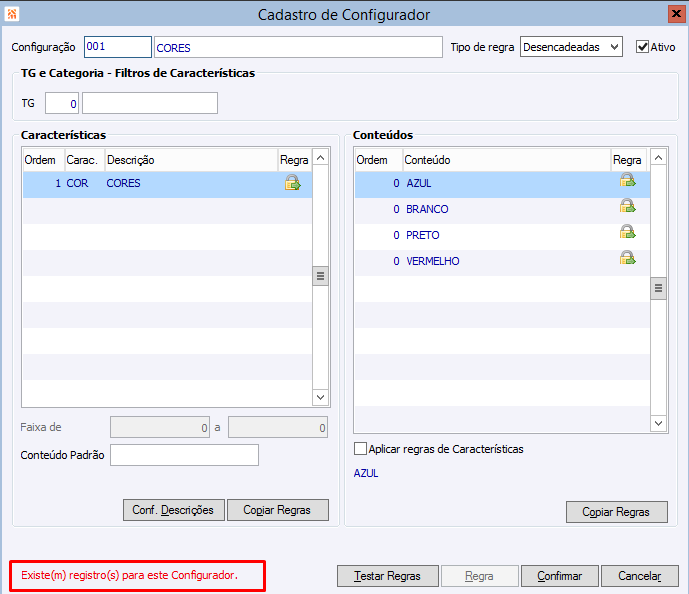Toggle the Ativo checkbox
Image resolution: width=689 pixels, height=594 pixels.
point(642,47)
